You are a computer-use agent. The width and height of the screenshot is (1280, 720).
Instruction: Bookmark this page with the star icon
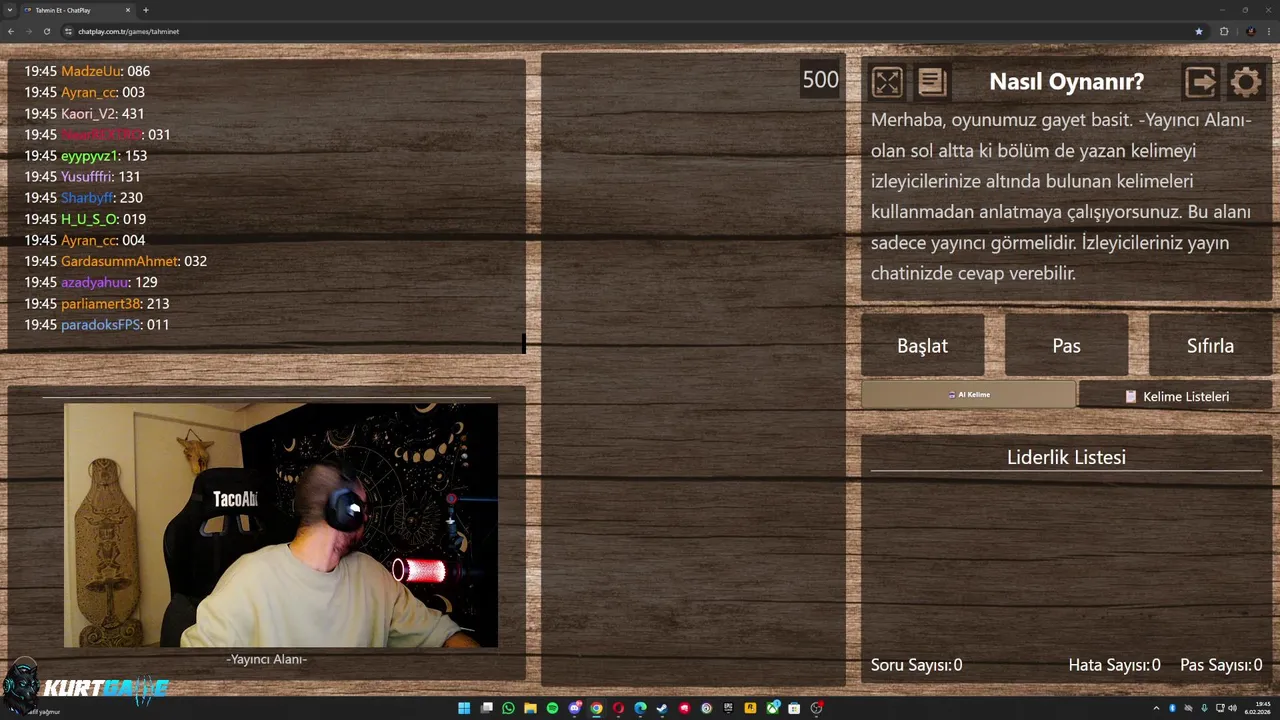pos(1199,31)
